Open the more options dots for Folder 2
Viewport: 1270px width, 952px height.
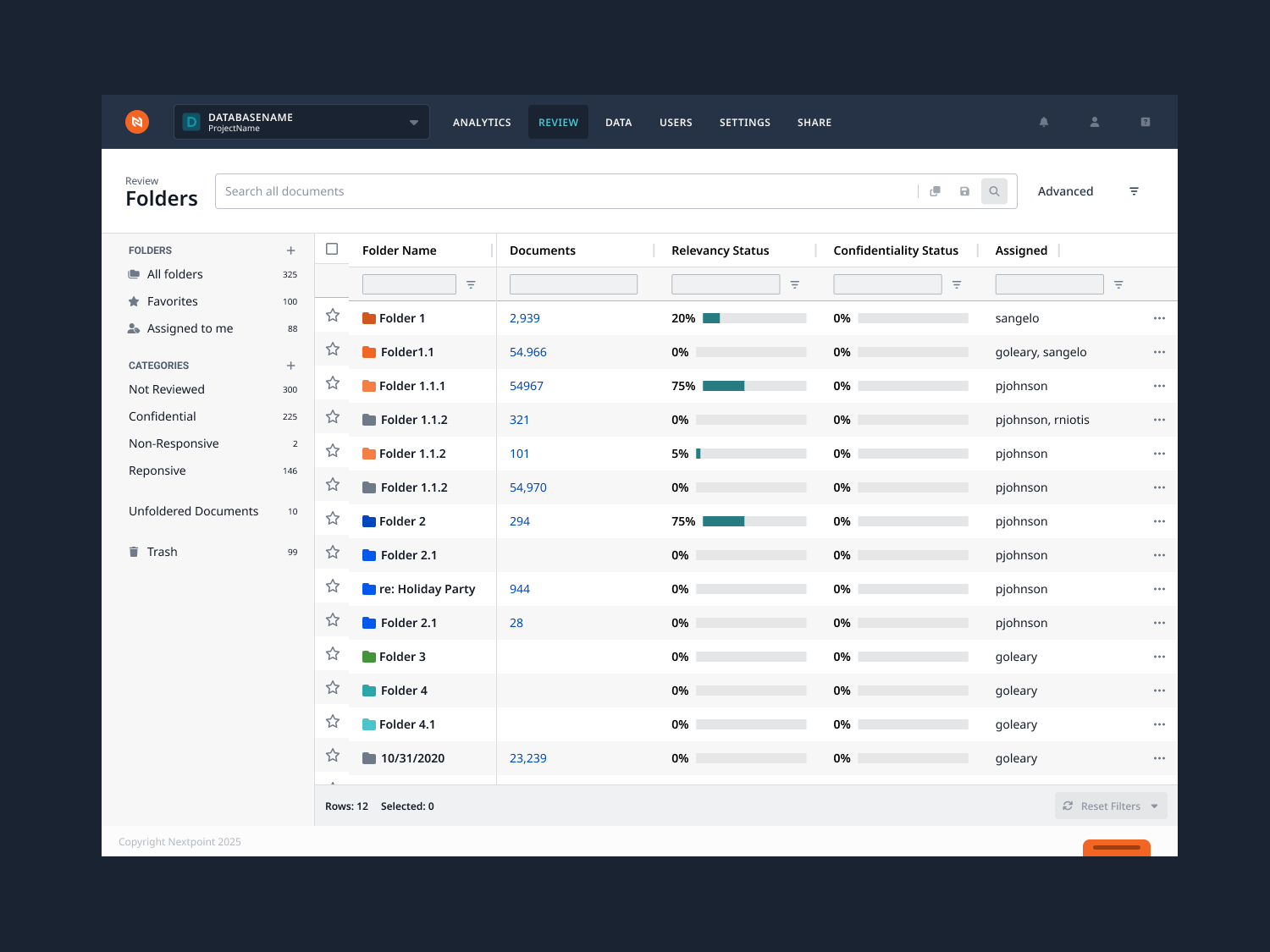(x=1159, y=521)
